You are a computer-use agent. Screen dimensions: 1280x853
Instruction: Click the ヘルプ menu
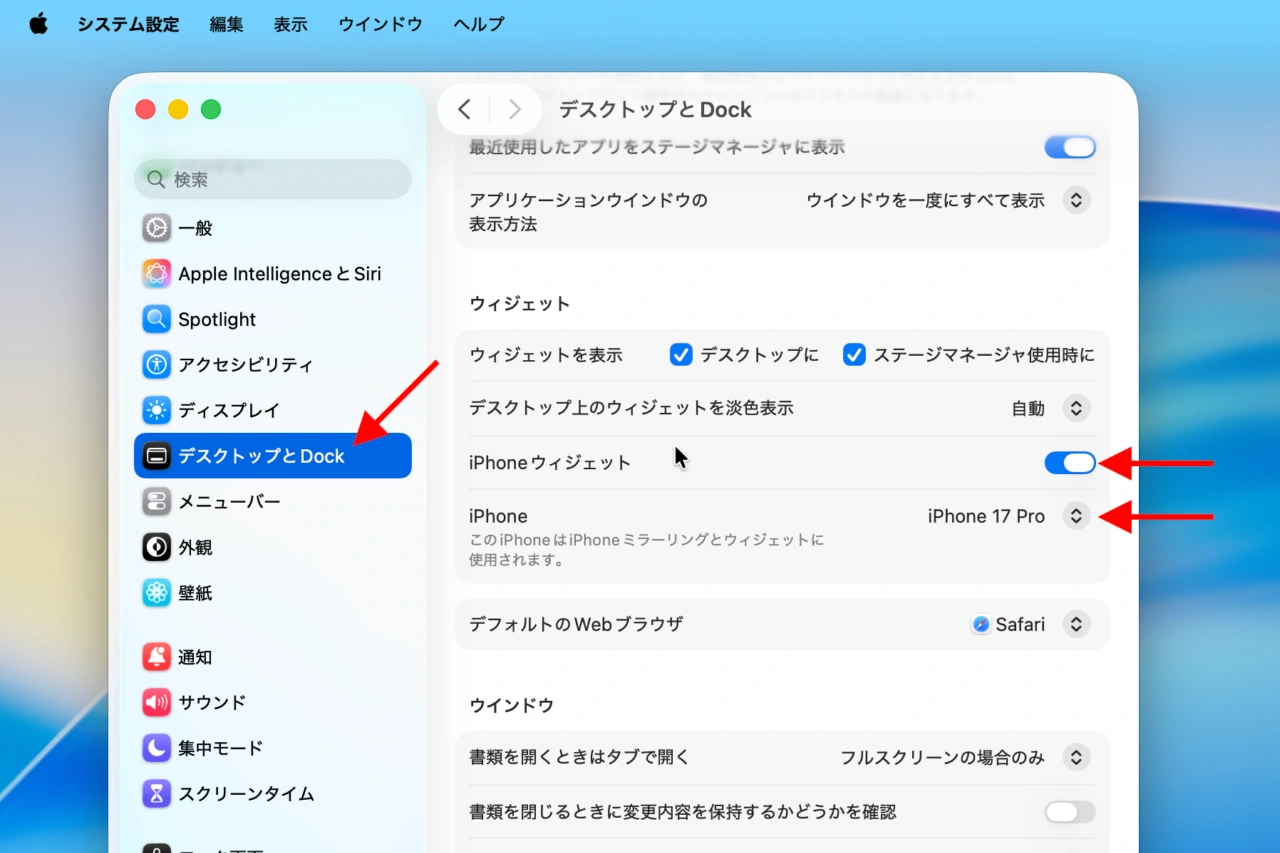coord(478,24)
